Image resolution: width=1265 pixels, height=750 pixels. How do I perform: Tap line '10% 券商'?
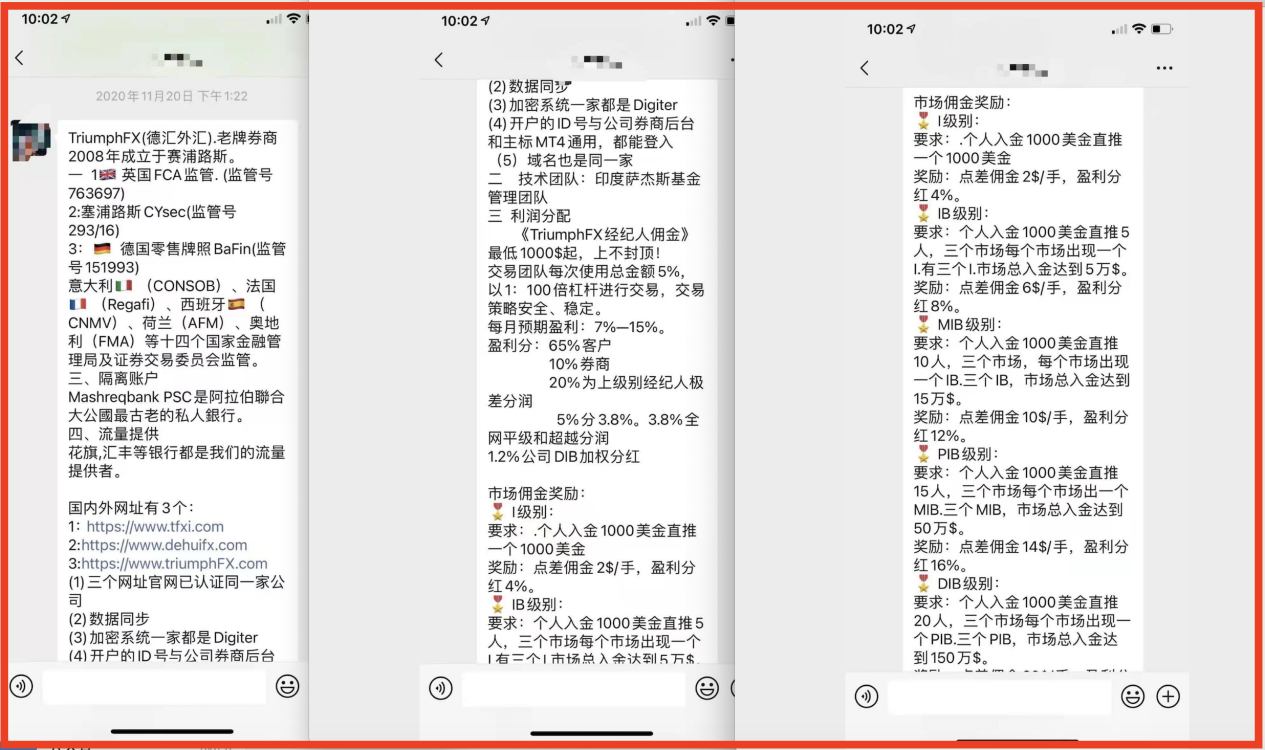pos(579,364)
